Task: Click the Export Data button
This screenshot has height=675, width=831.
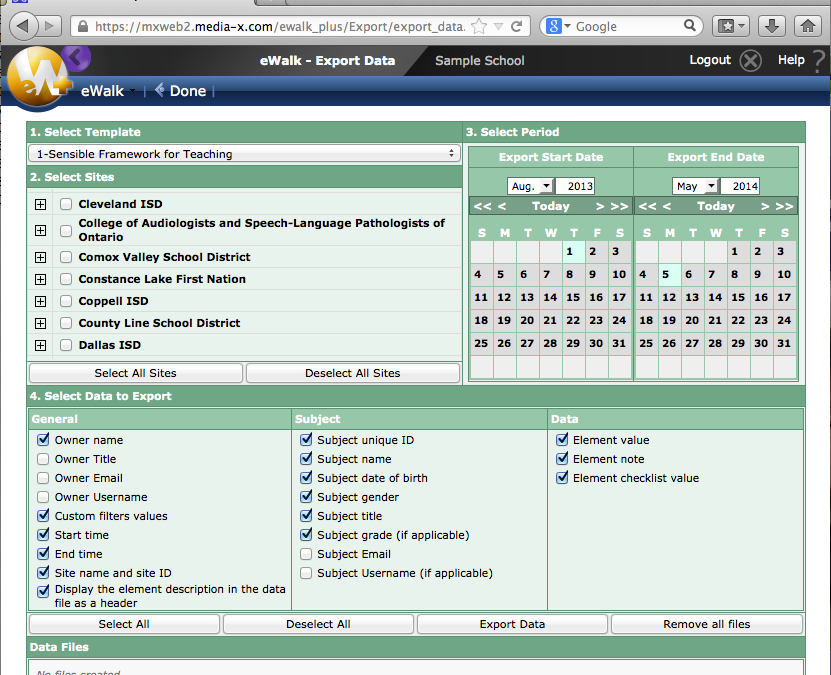Action: pyautogui.click(x=512, y=624)
